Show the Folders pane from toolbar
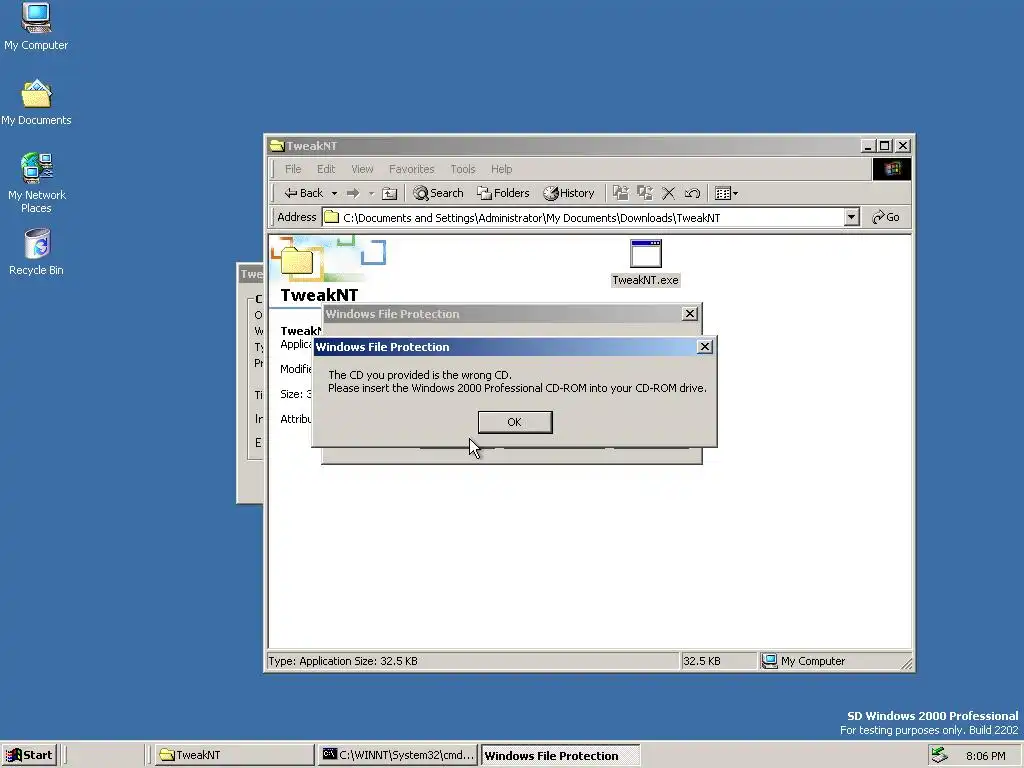Viewport: 1024px width, 768px height. (503, 193)
